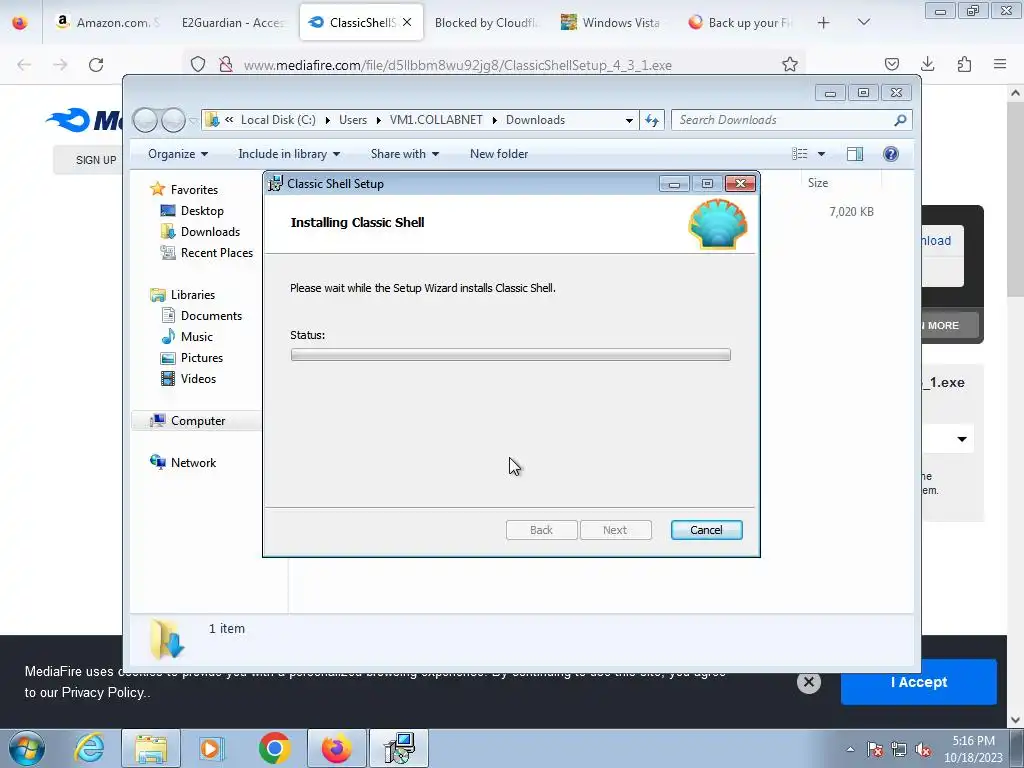
Task: Open the Share with dropdown
Action: [405, 154]
